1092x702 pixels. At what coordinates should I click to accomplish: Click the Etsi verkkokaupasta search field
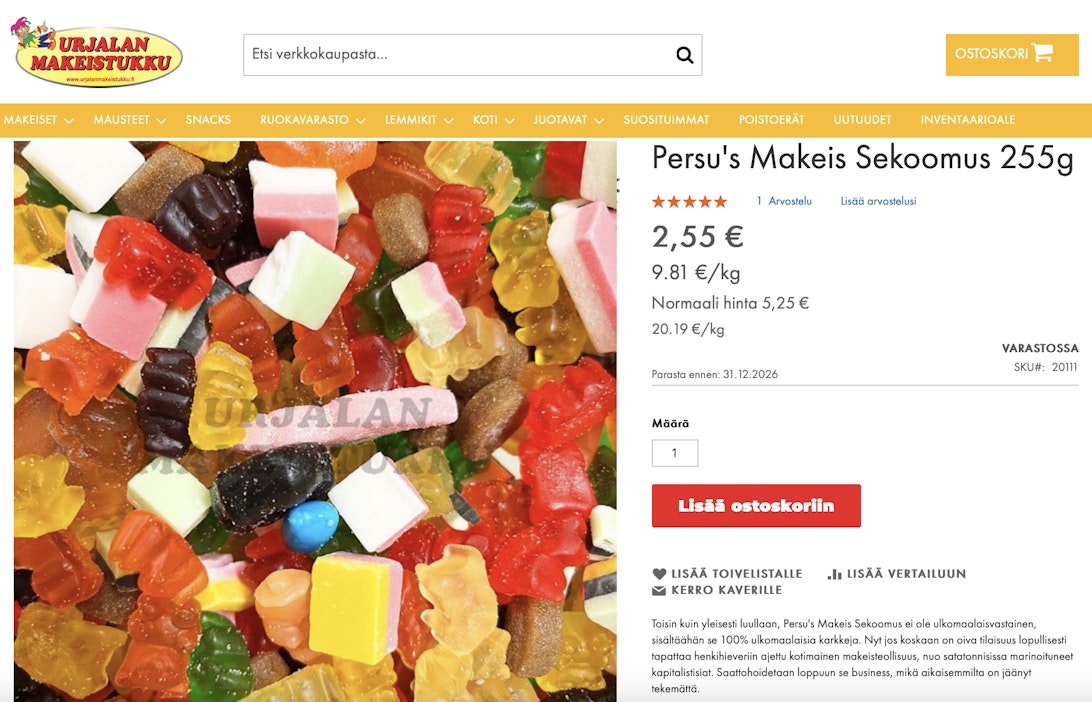click(455, 55)
